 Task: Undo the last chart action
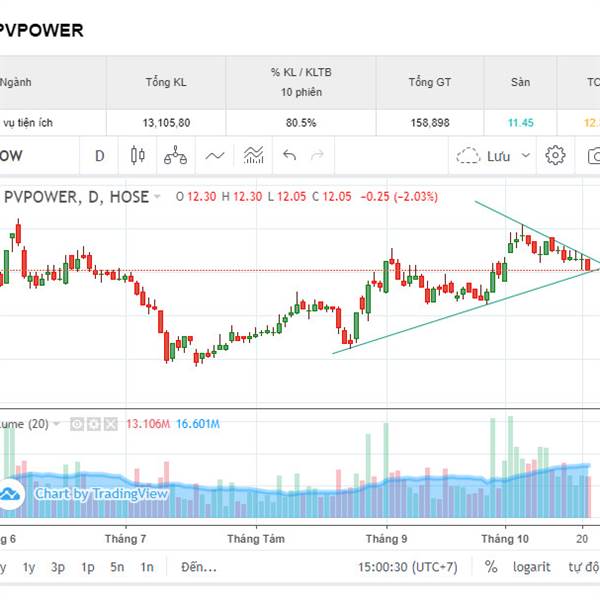(289, 155)
